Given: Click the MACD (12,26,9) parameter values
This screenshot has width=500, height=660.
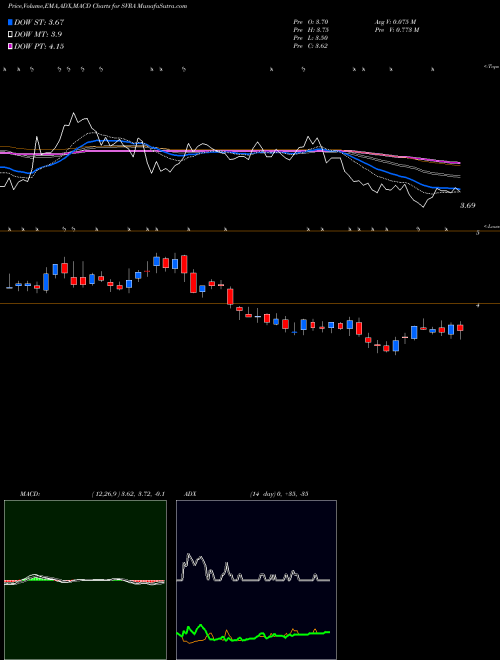Looking at the screenshot, I should tap(128, 494).
